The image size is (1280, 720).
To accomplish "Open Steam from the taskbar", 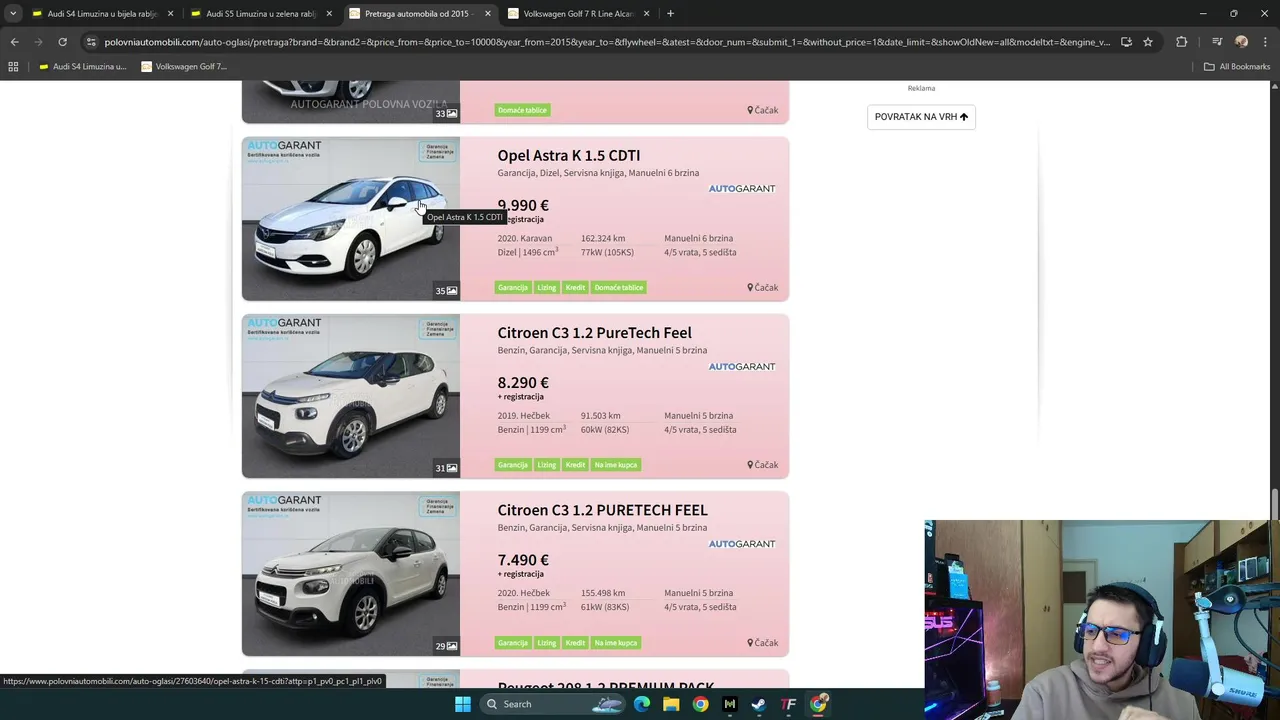I will [759, 704].
